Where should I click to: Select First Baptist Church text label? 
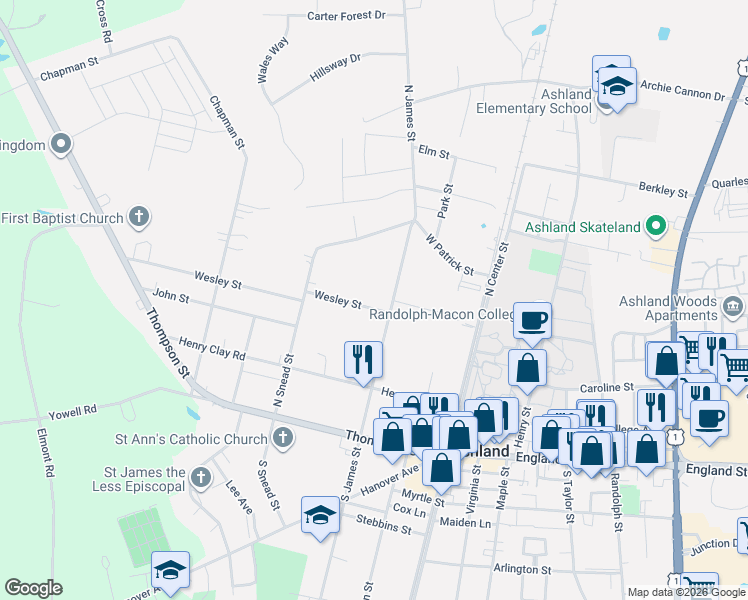pyautogui.click(x=62, y=218)
